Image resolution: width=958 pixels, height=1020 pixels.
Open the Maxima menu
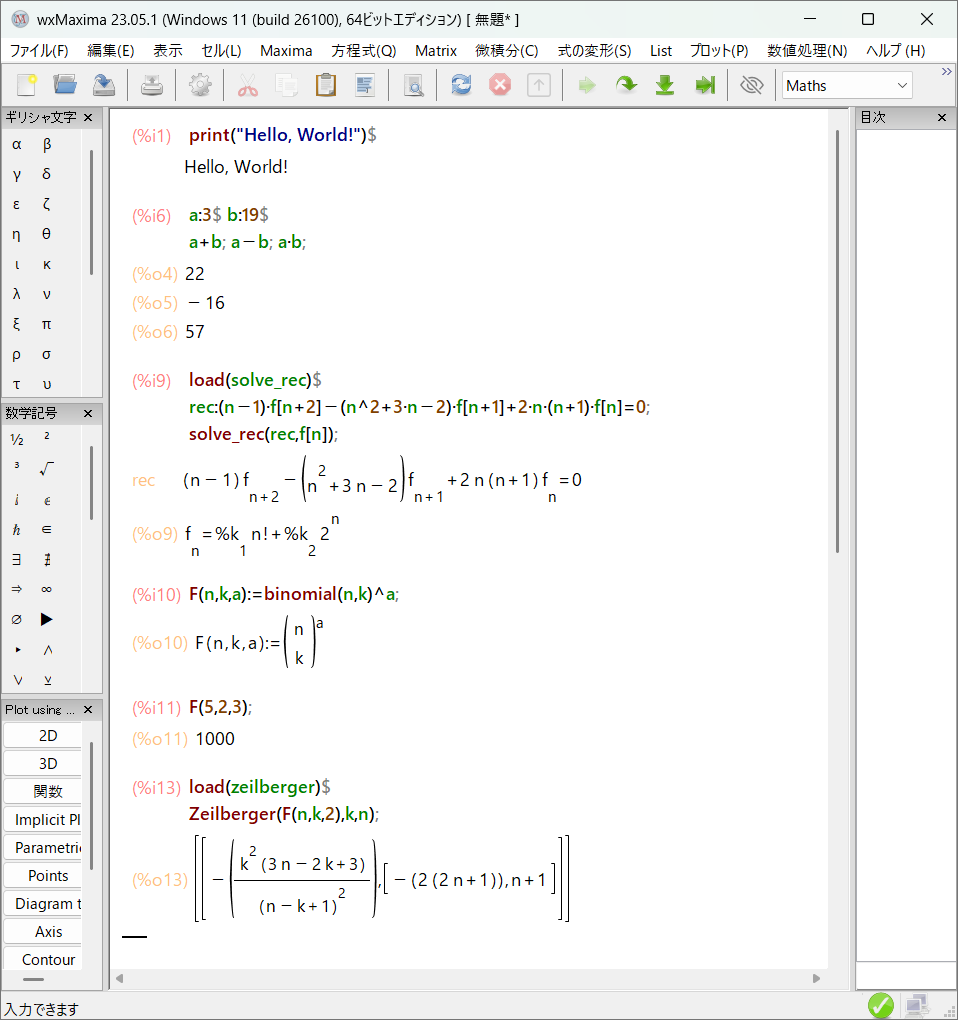coord(286,51)
